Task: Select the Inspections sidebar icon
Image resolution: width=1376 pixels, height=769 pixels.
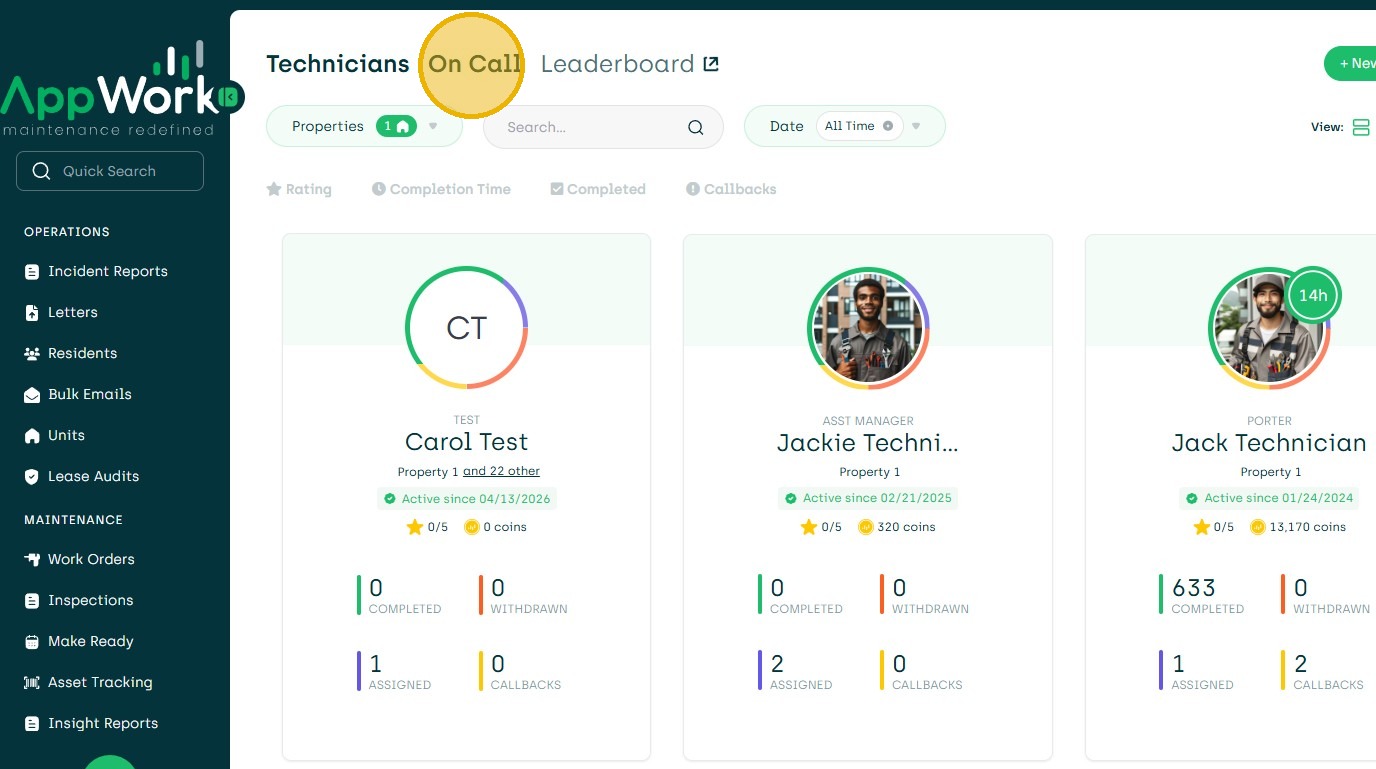Action: (x=32, y=601)
